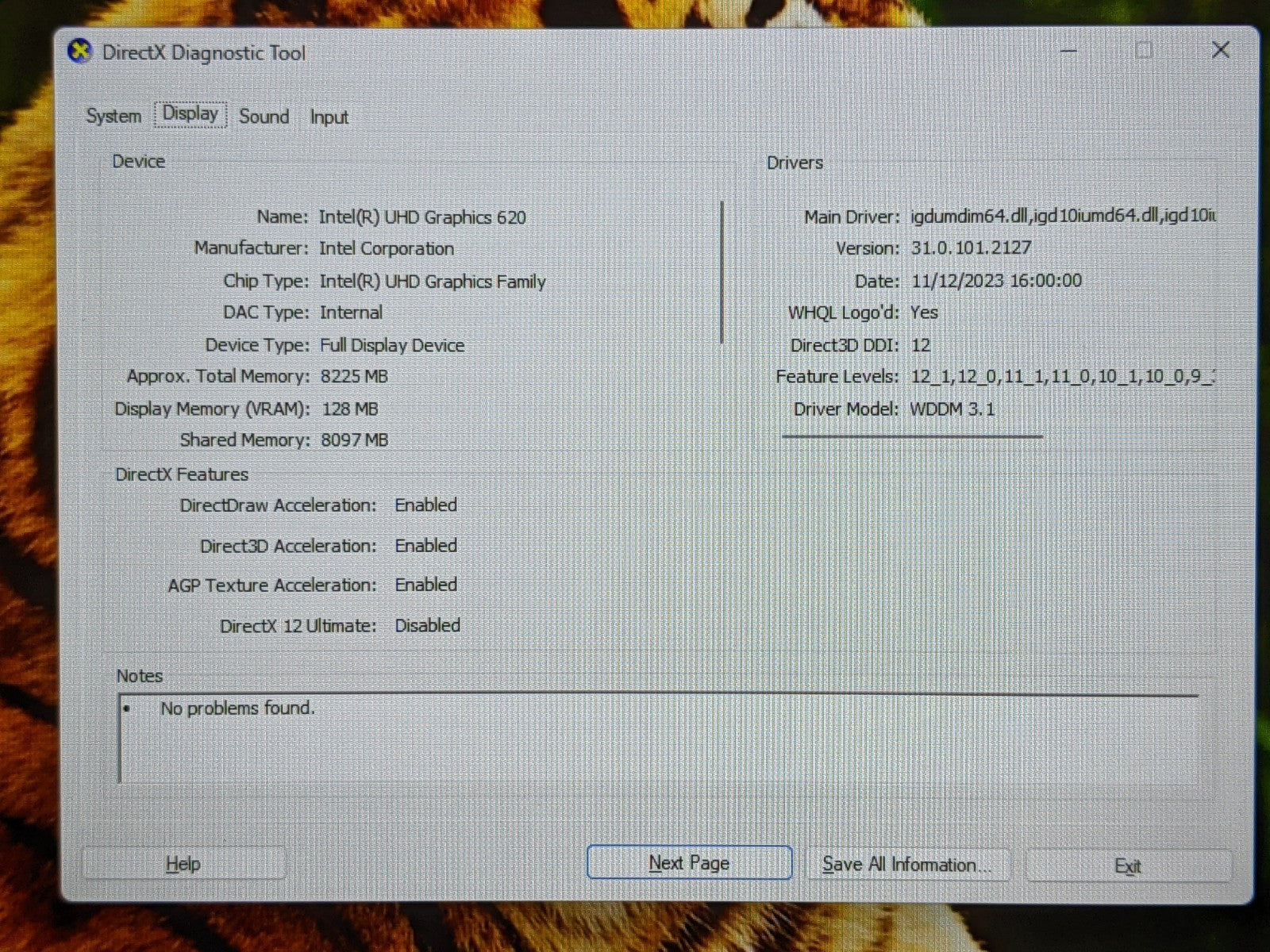Click the Next Page button

(689, 862)
